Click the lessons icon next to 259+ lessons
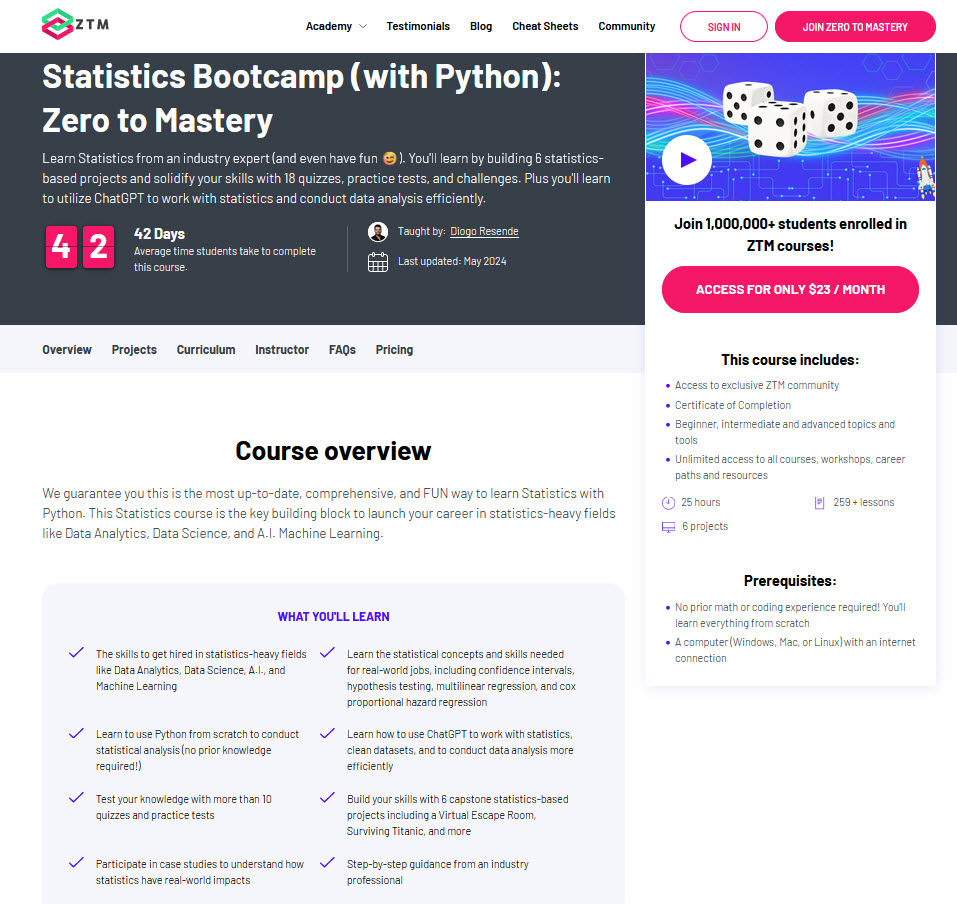 820,503
